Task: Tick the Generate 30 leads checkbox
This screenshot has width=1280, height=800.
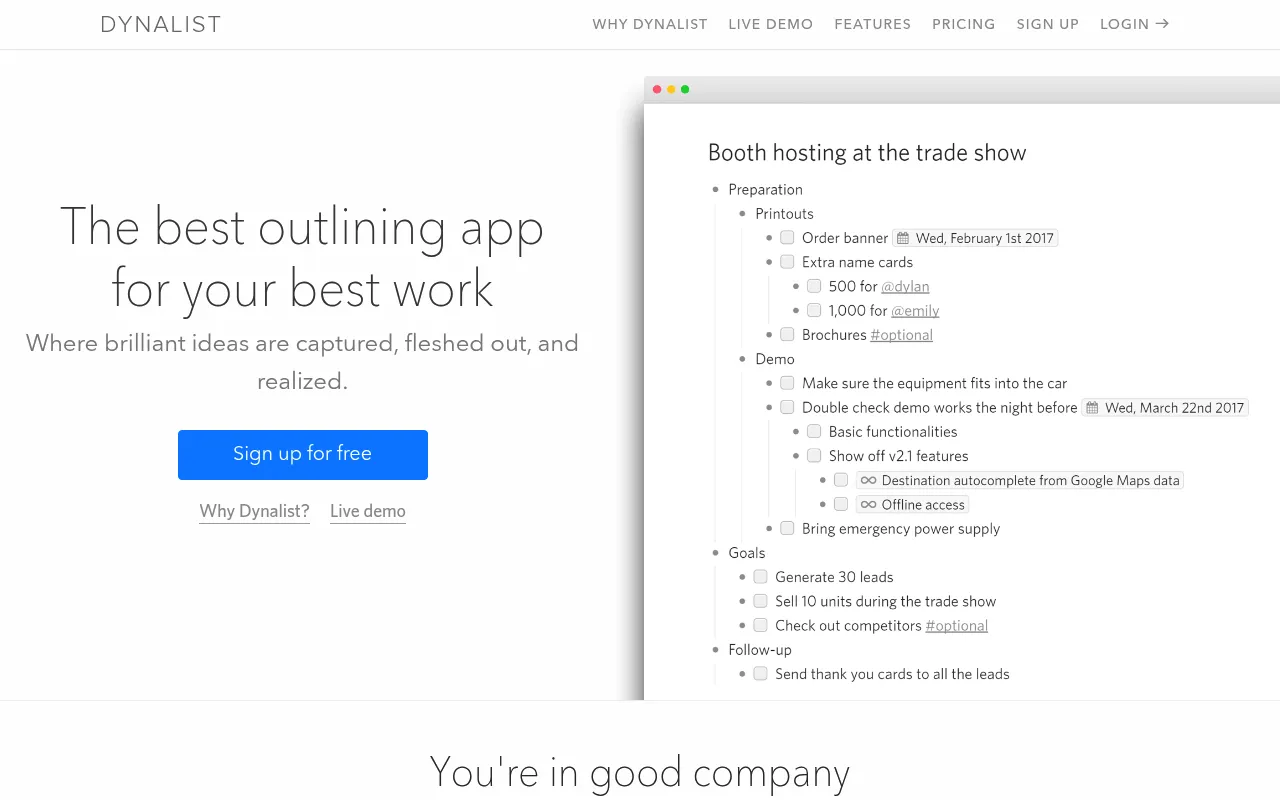Action: pos(760,577)
